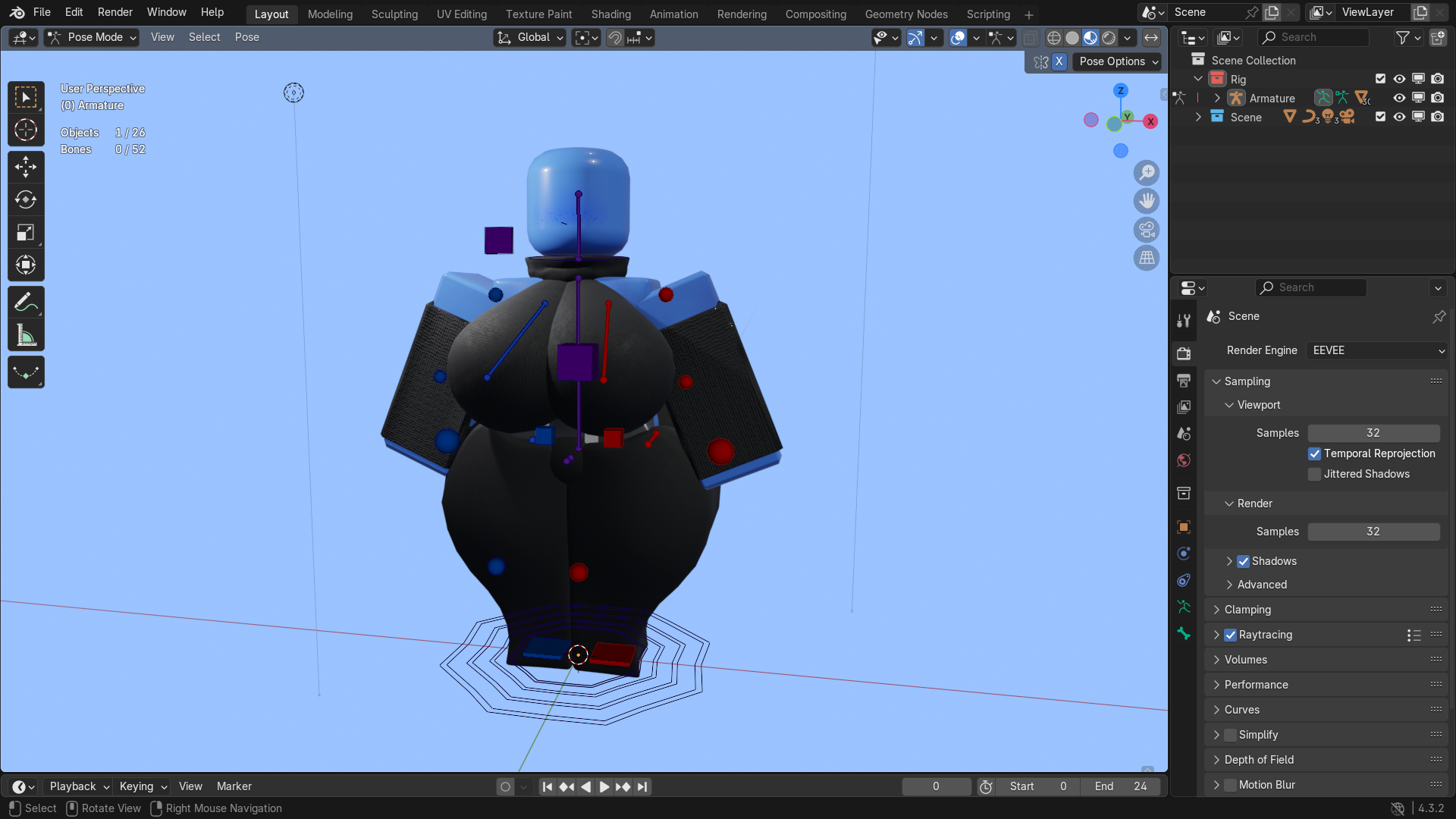
Task: Open the Render Engine EEVEE dropdown
Action: pos(1377,350)
